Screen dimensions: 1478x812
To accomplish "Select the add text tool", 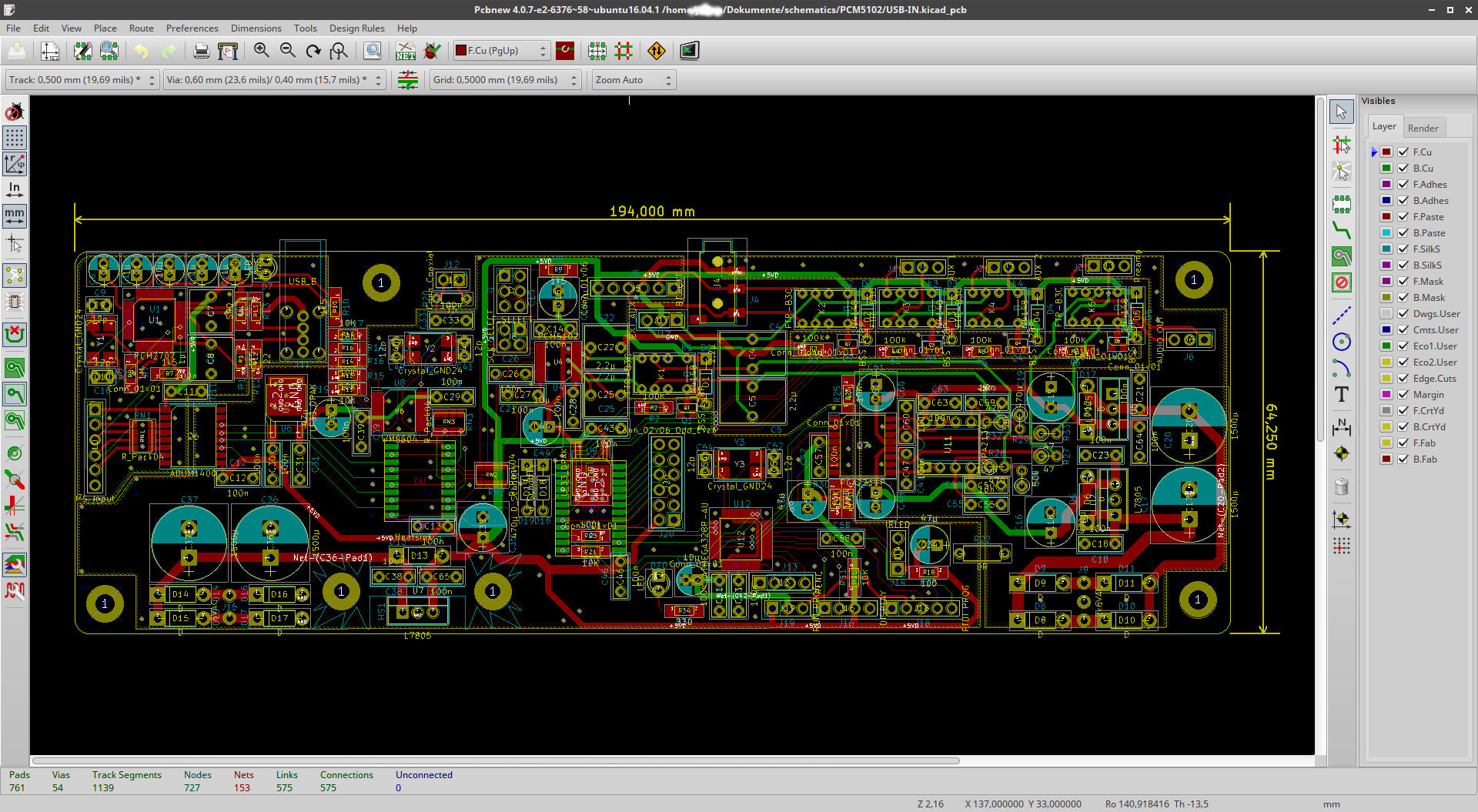I will [1342, 395].
